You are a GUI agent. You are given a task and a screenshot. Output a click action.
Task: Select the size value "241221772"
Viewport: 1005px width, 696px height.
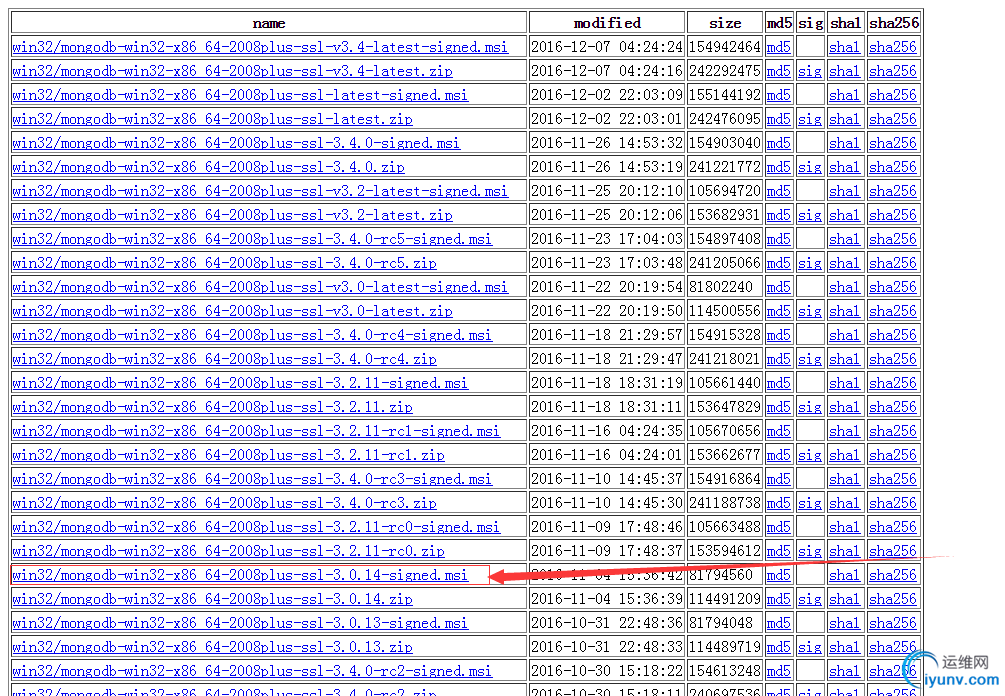(x=725, y=167)
